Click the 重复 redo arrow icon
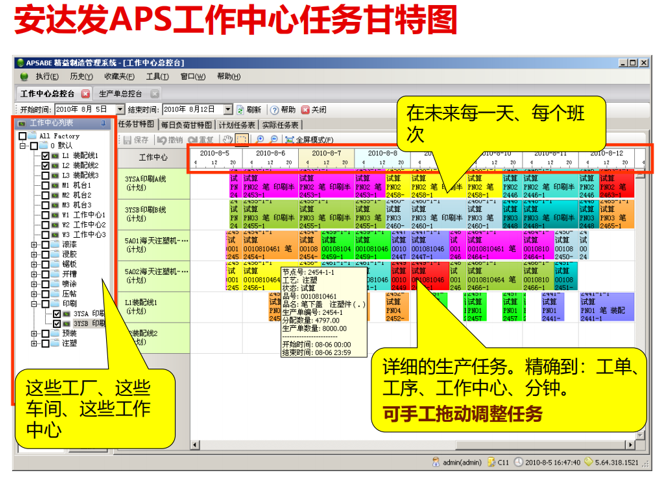This screenshot has height=477, width=661. coord(193,140)
